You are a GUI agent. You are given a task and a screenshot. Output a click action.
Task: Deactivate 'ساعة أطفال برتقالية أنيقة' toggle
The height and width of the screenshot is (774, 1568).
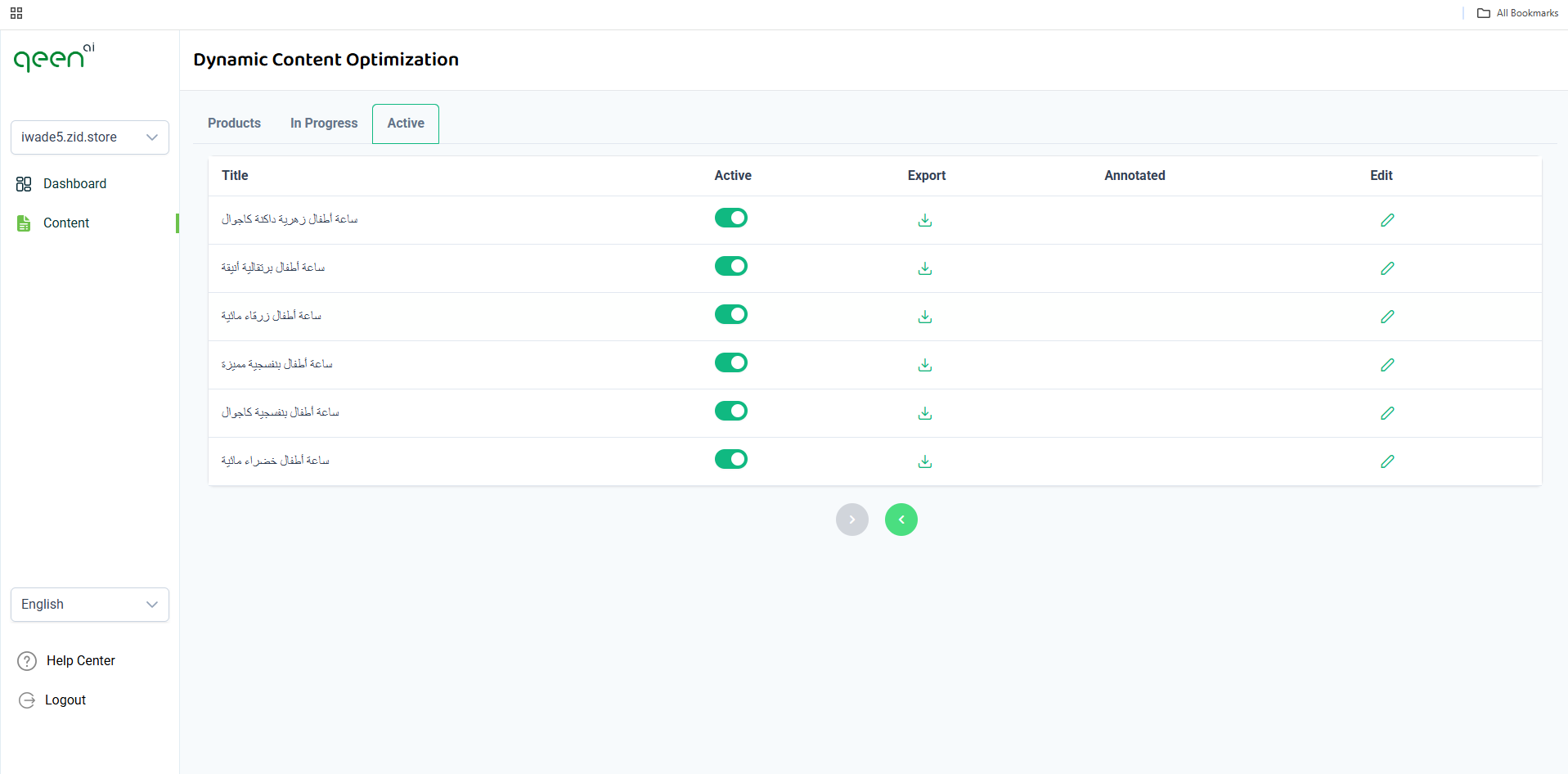[731, 266]
